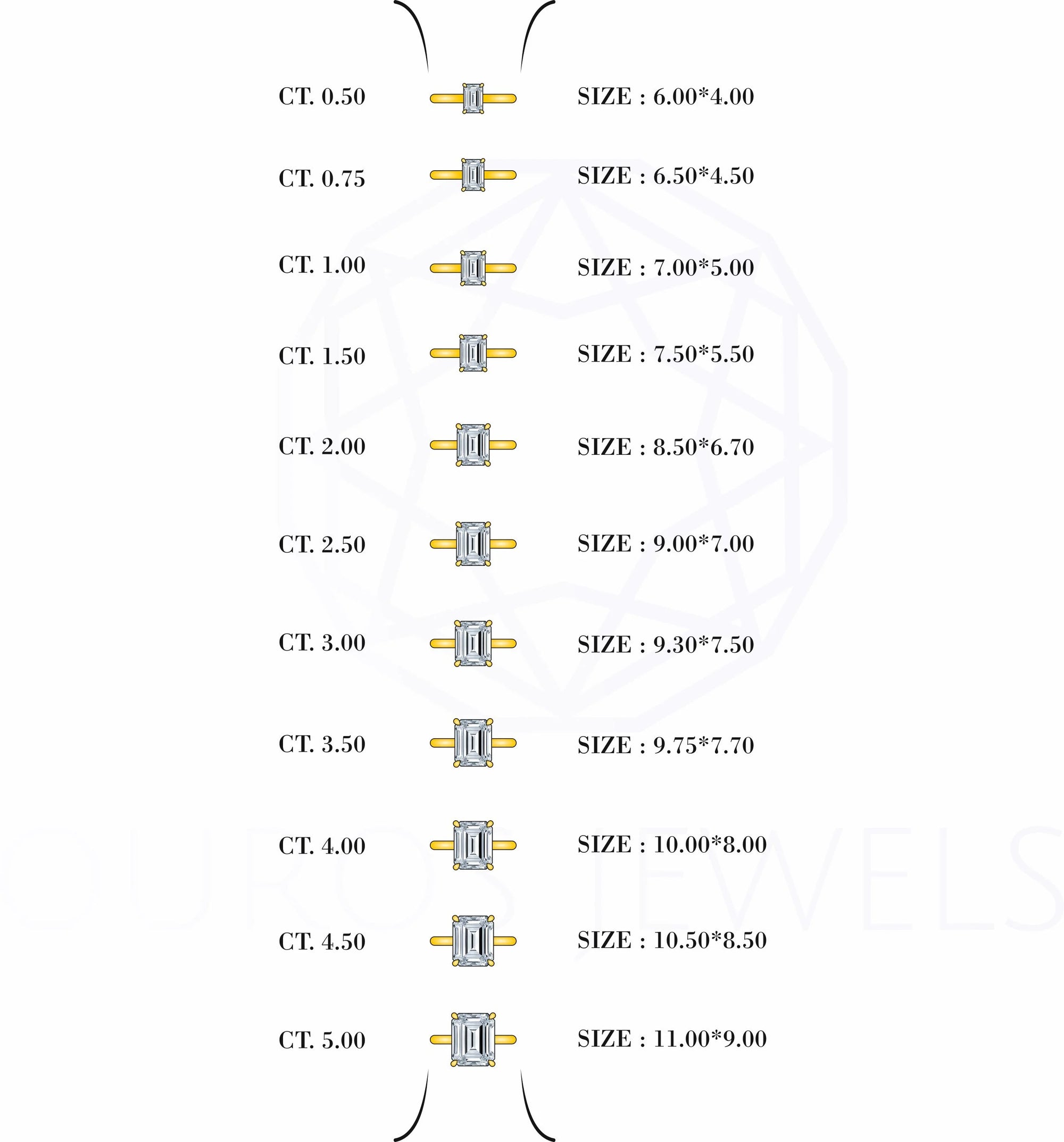Click the 0.50 carat ring illustration
The height and width of the screenshot is (1142, 1064).
(473, 98)
